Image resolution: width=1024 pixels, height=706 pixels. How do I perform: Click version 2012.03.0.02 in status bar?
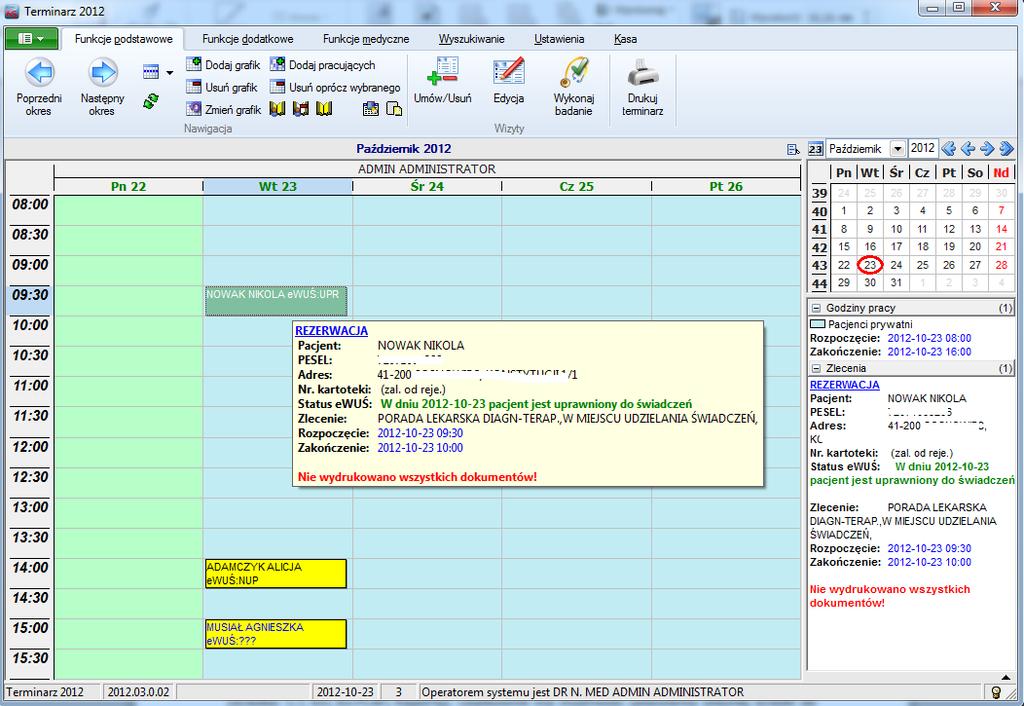138,692
